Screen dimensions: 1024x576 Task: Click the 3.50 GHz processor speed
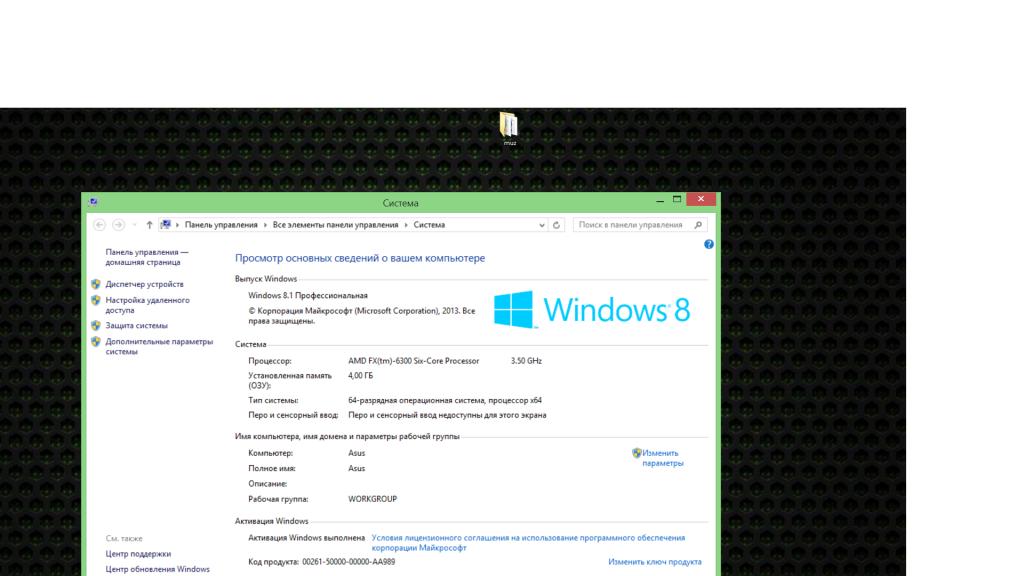coord(526,361)
